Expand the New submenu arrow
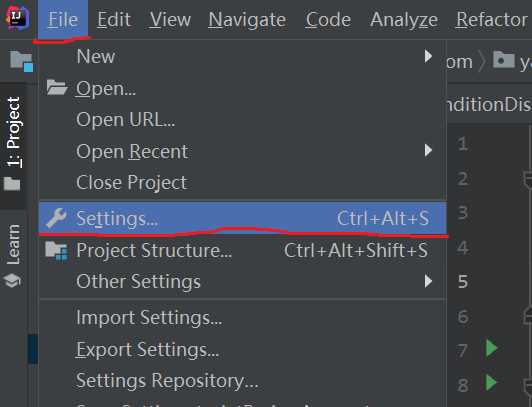 [x=429, y=56]
